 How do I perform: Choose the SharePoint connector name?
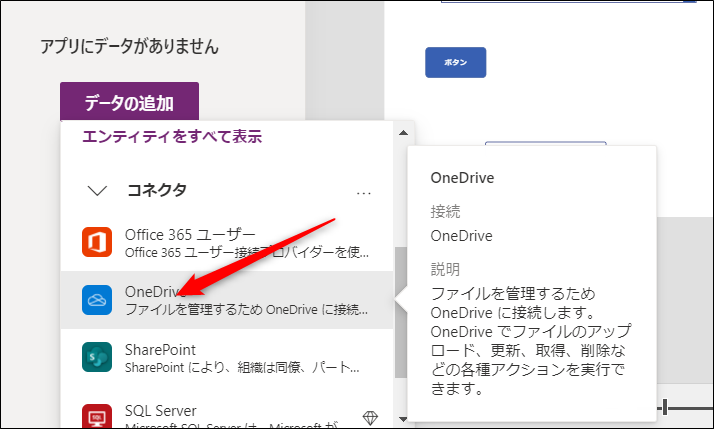click(x=160, y=350)
